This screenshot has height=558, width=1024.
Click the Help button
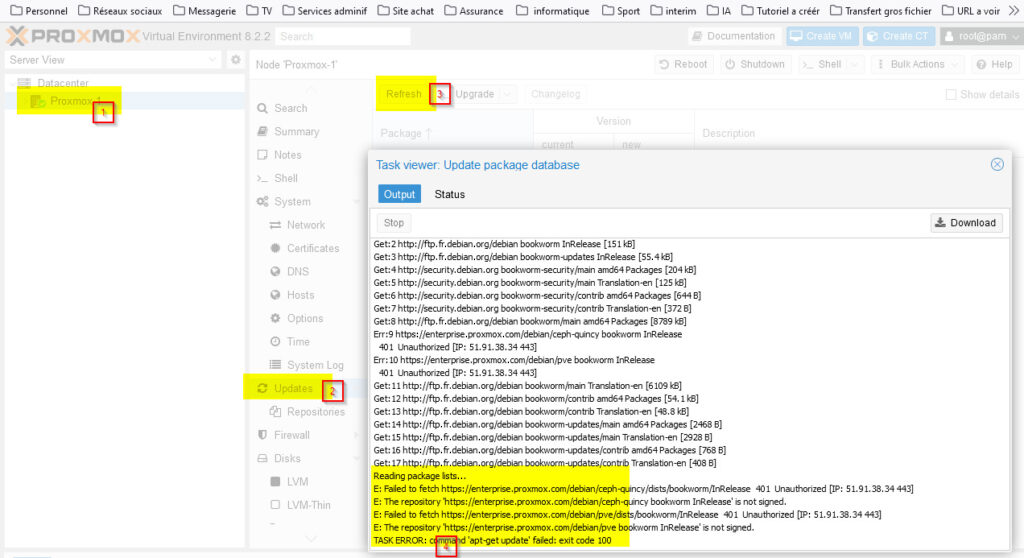pyautogui.click(x=994, y=64)
